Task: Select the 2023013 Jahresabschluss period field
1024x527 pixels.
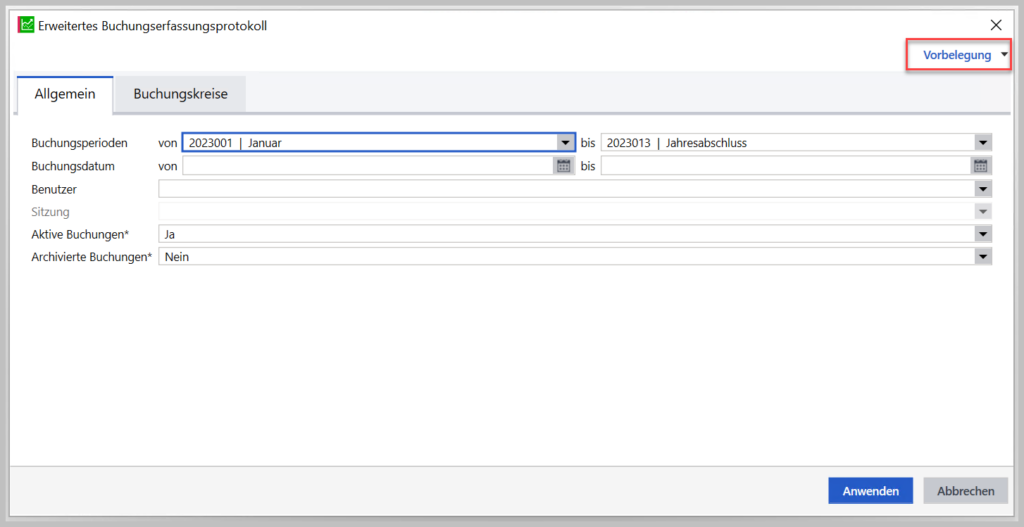Action: tap(785, 143)
